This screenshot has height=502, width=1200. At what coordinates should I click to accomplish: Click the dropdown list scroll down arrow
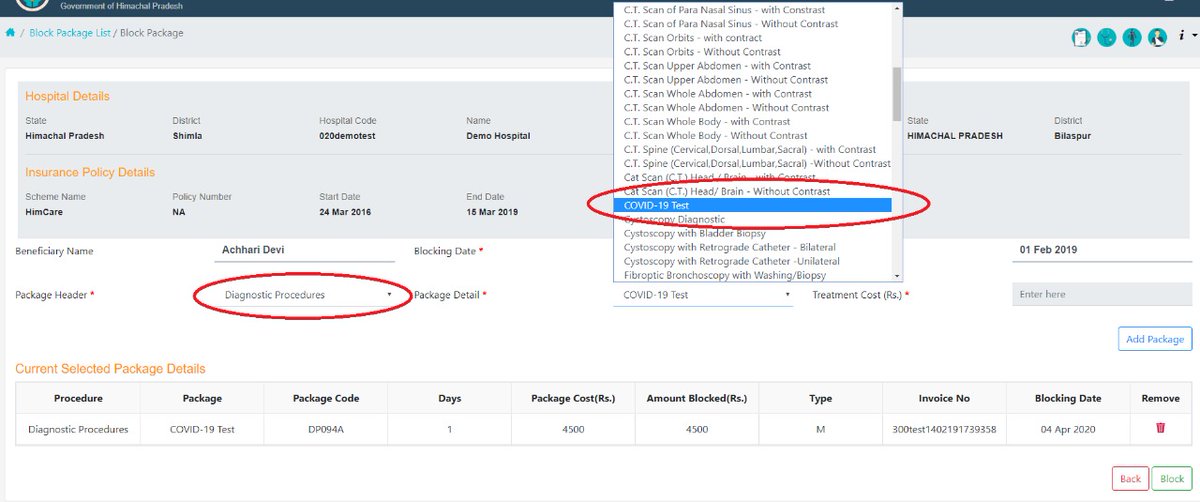click(x=897, y=275)
